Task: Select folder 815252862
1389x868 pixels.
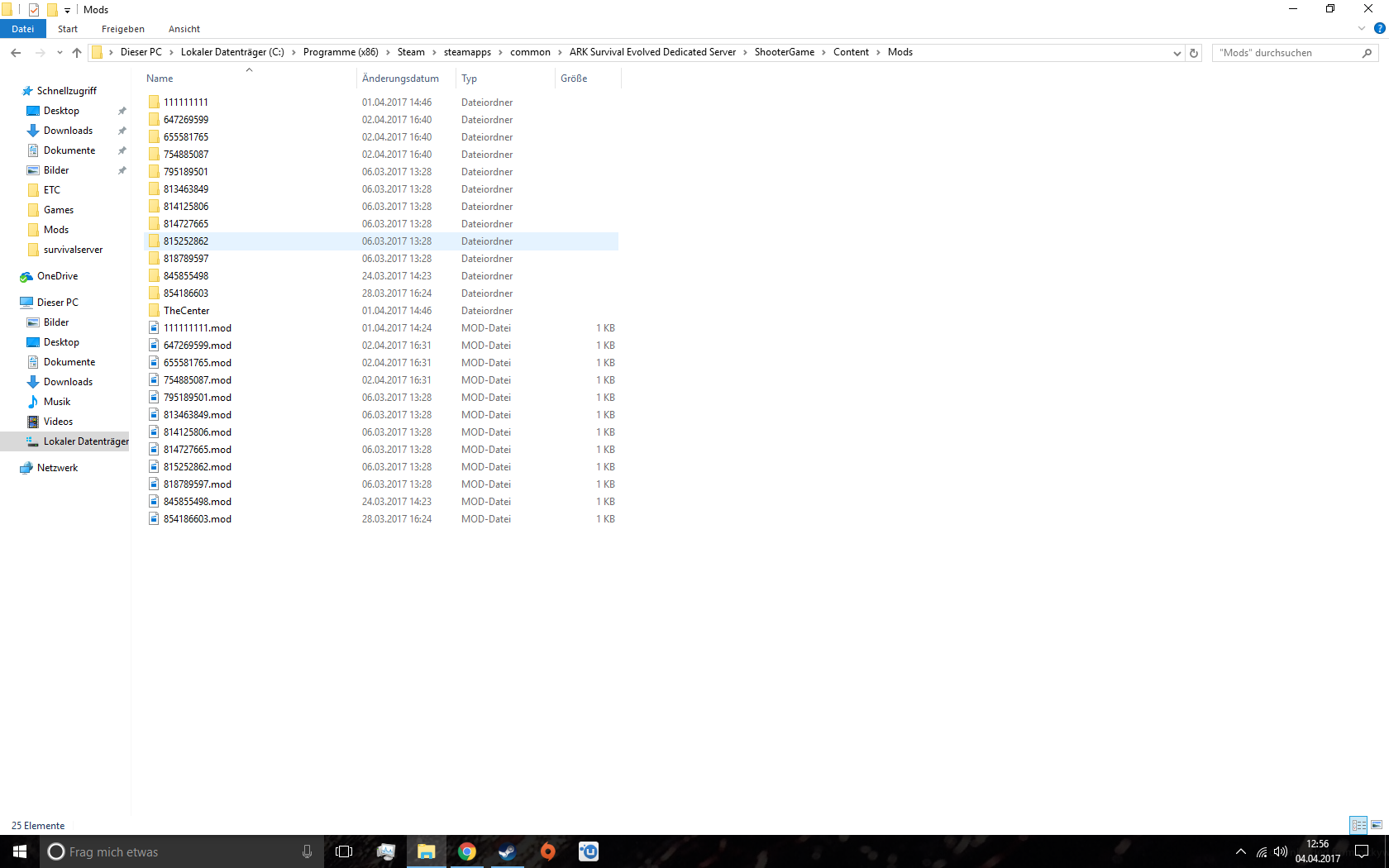Action: (186, 241)
